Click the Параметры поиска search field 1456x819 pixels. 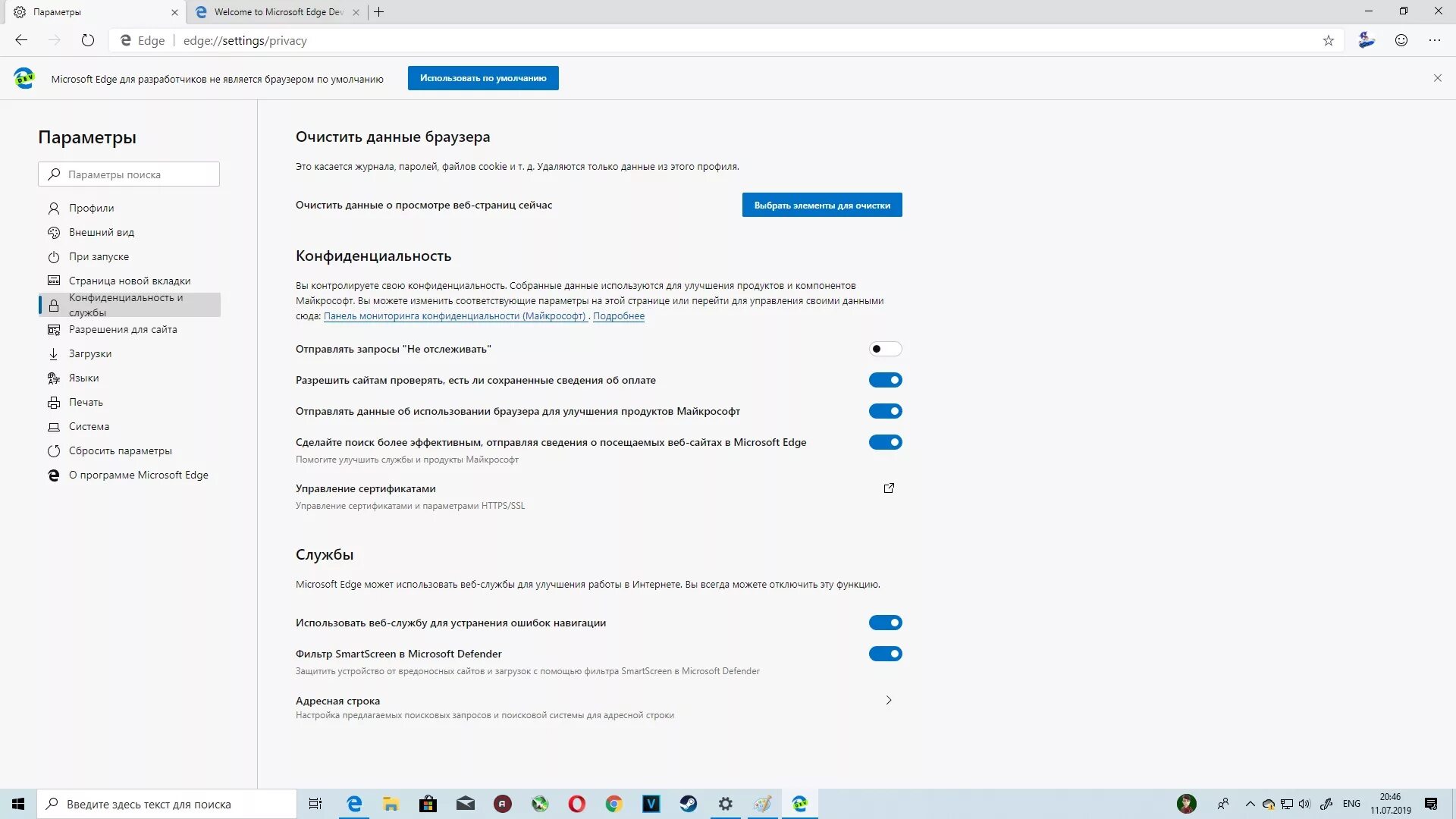point(129,174)
